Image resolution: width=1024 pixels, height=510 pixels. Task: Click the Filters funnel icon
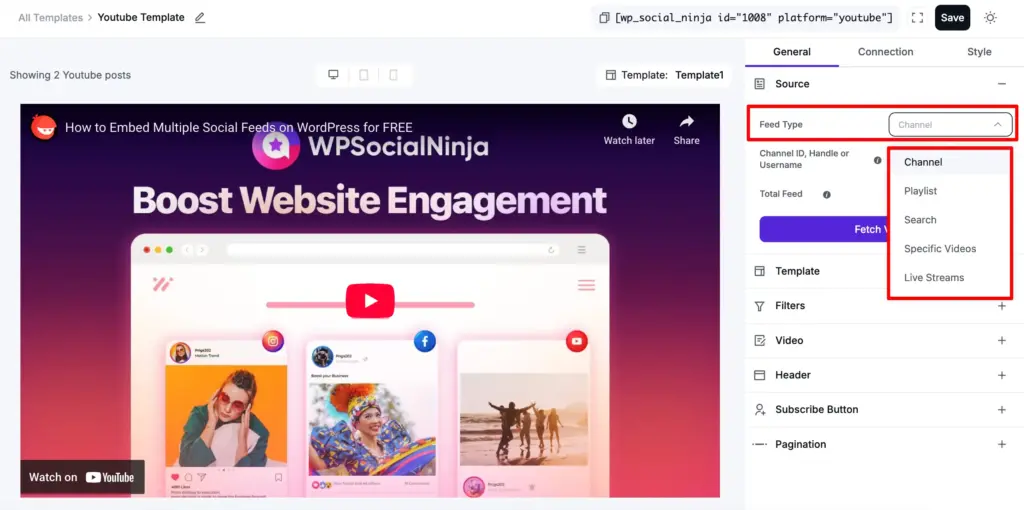pyautogui.click(x=759, y=306)
